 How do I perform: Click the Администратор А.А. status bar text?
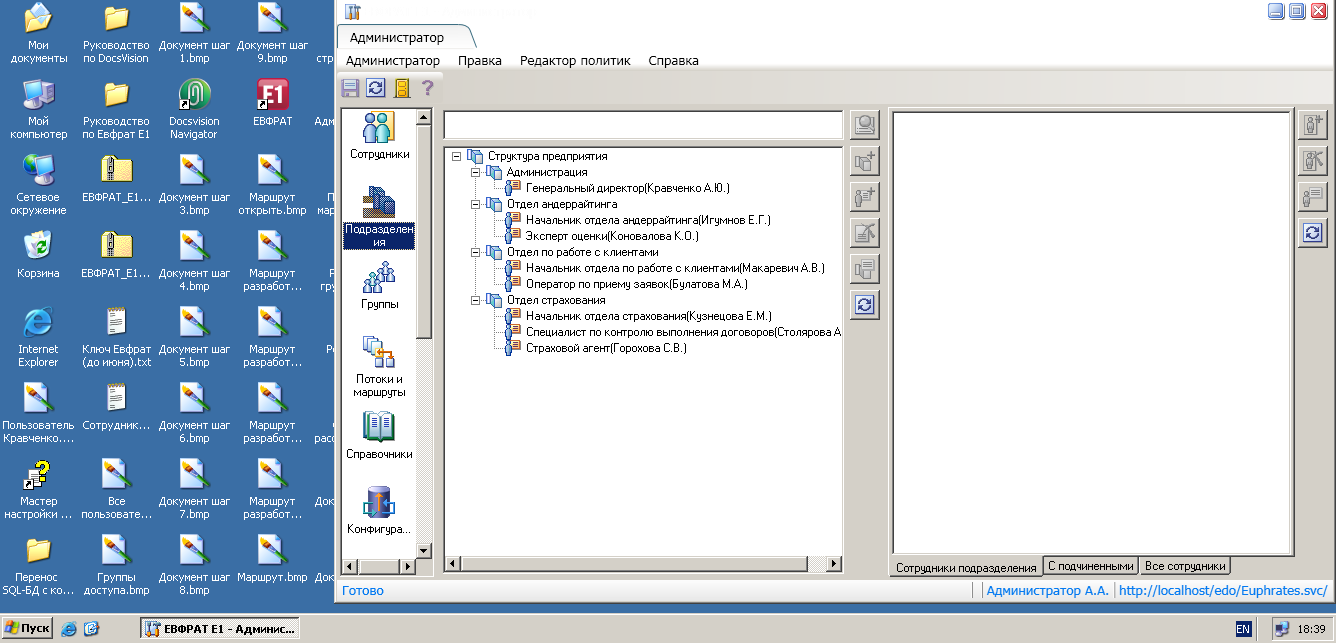[x=1047, y=591]
